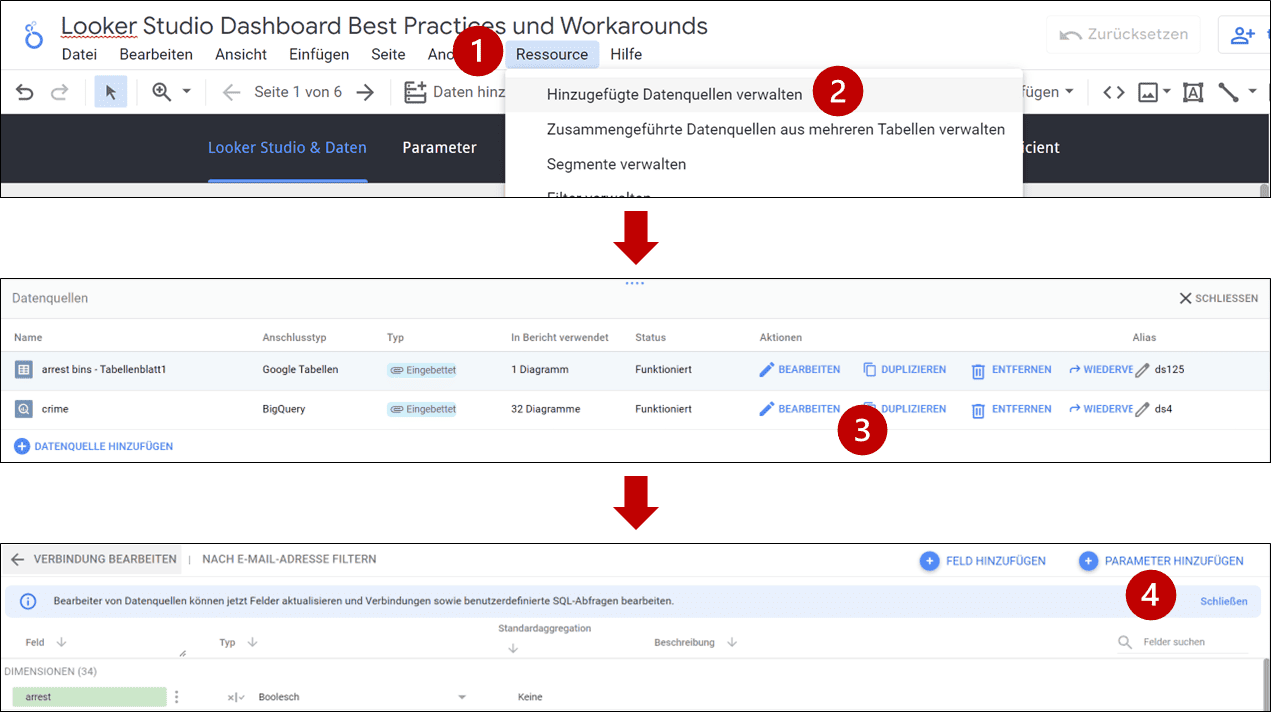Click the panel resize dots handle
This screenshot has width=1271, height=712.
[x=635, y=283]
